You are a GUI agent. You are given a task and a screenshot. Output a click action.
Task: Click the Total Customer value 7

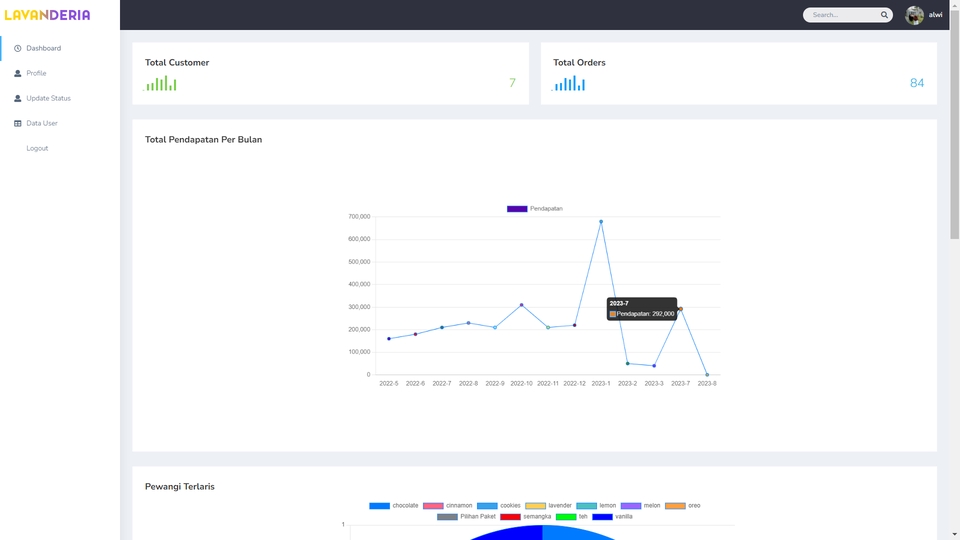pyautogui.click(x=512, y=83)
